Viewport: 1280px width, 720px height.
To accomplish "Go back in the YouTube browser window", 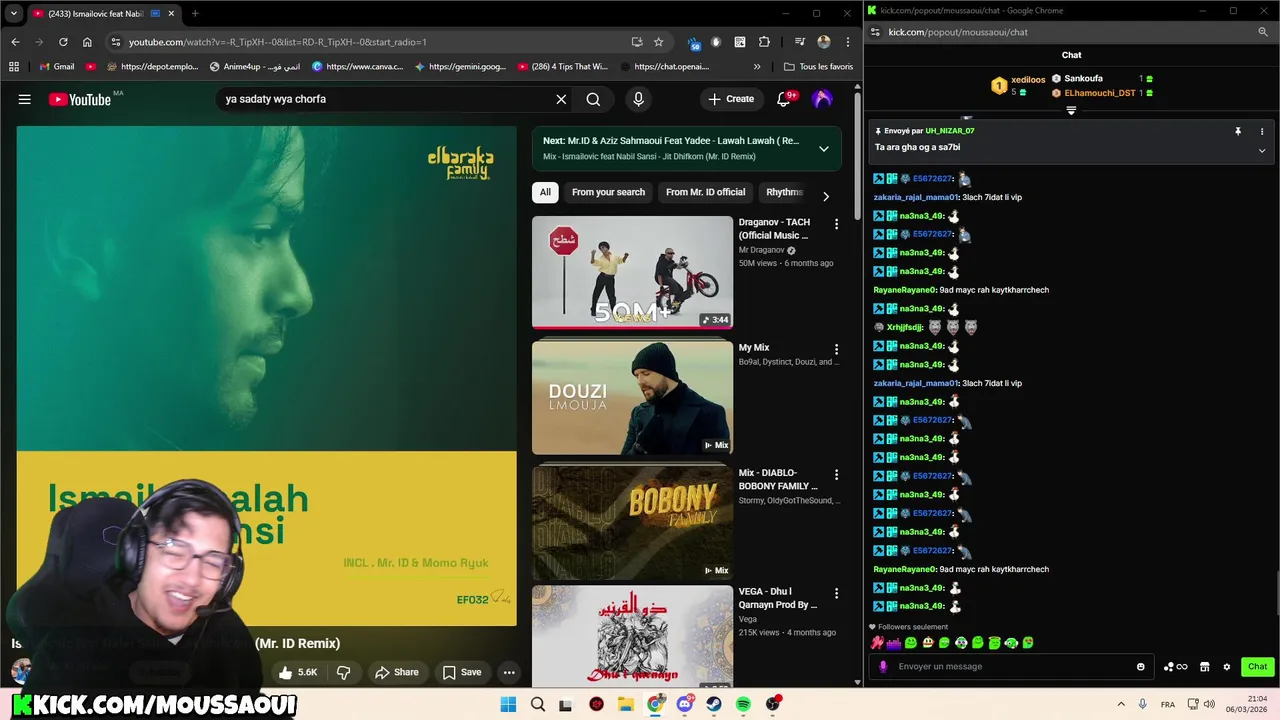I will (x=15, y=42).
